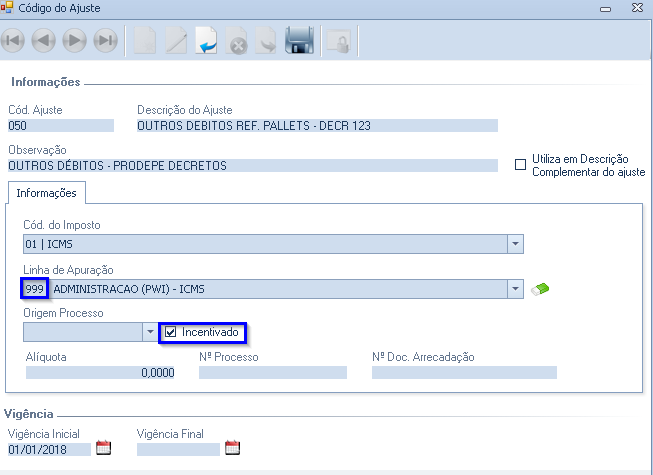Close the Código do Ajuste window
Viewport: 653px width, 475px height.
click(x=637, y=7)
